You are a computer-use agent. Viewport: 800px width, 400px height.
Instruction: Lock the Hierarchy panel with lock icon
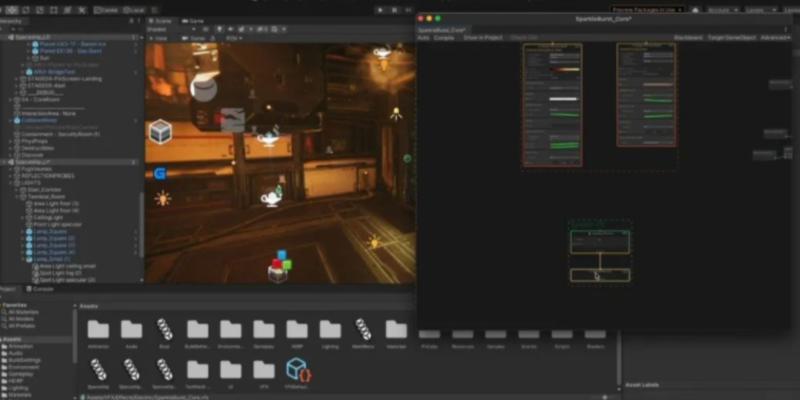(132, 21)
